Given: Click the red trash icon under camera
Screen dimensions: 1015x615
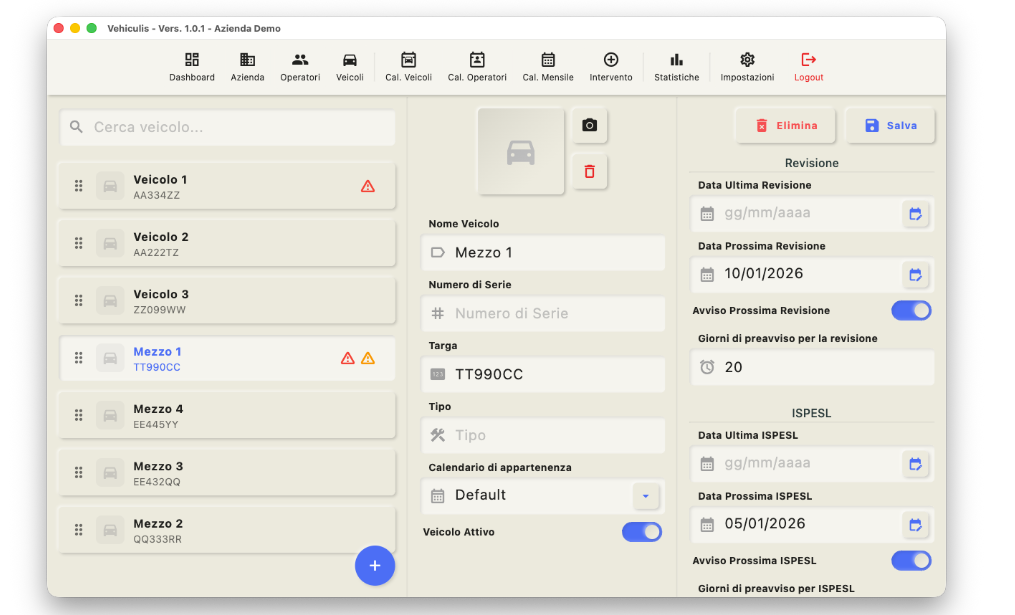Looking at the screenshot, I should pyautogui.click(x=589, y=172).
